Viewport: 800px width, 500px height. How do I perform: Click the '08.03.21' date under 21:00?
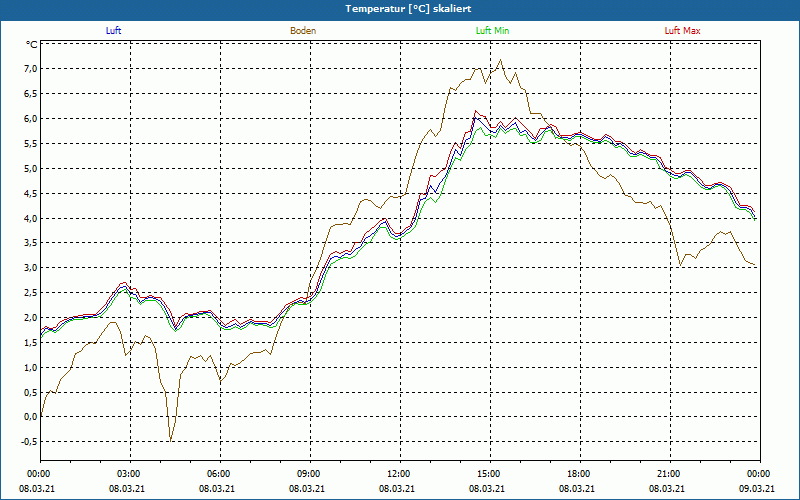coord(667,489)
